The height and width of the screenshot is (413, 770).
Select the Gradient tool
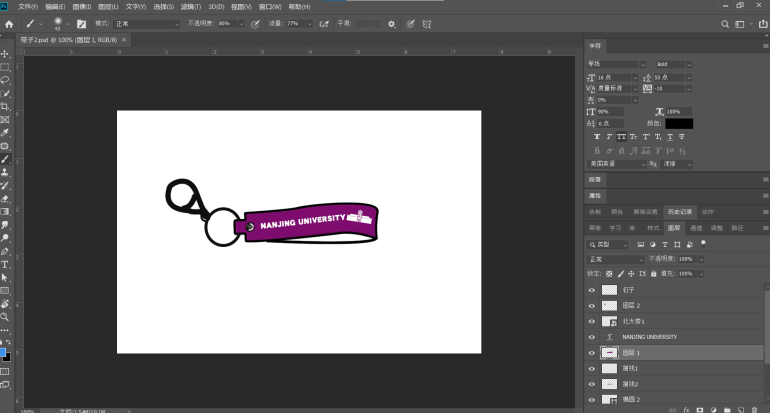(x=5, y=212)
